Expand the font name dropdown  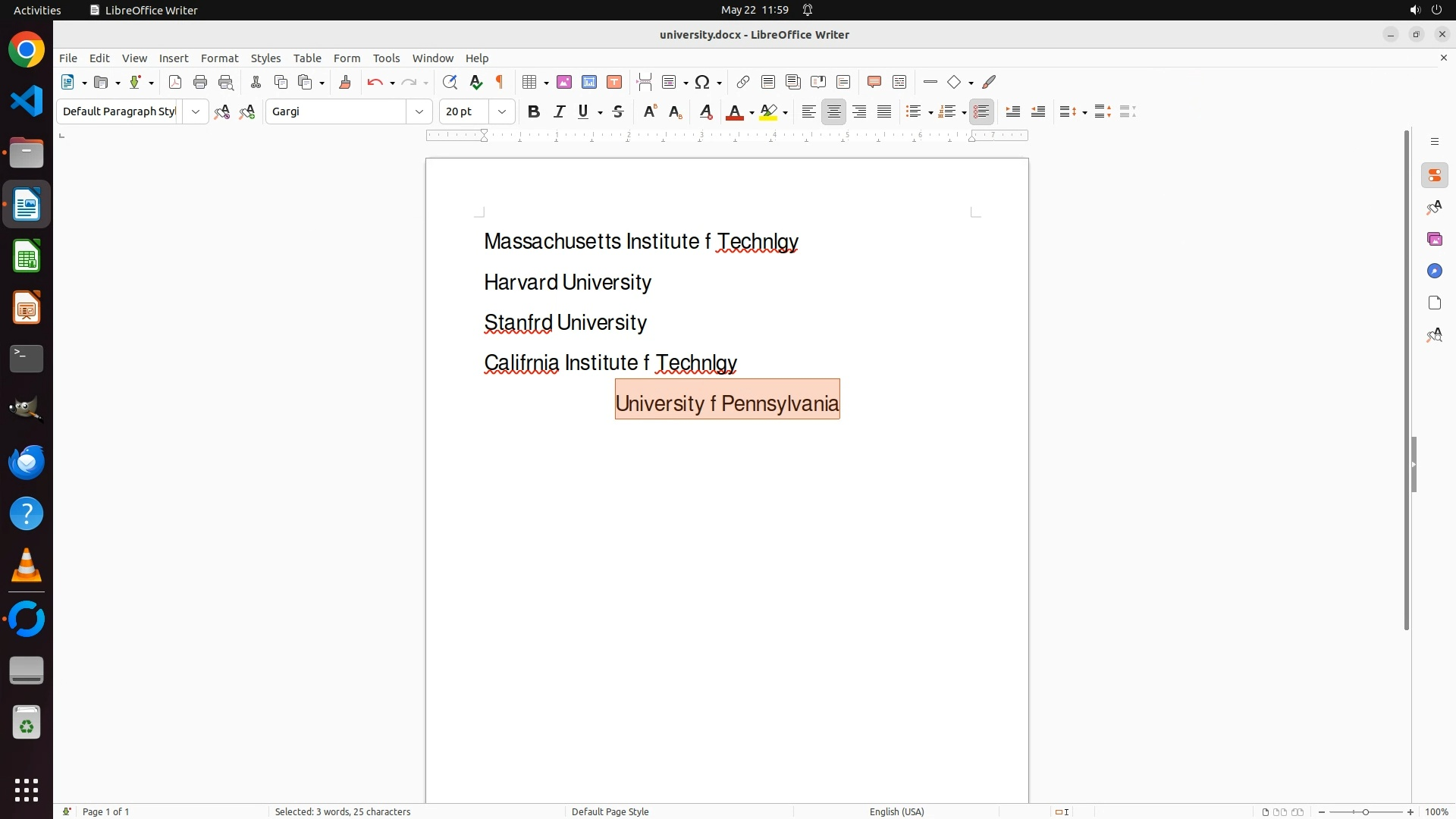[419, 111]
